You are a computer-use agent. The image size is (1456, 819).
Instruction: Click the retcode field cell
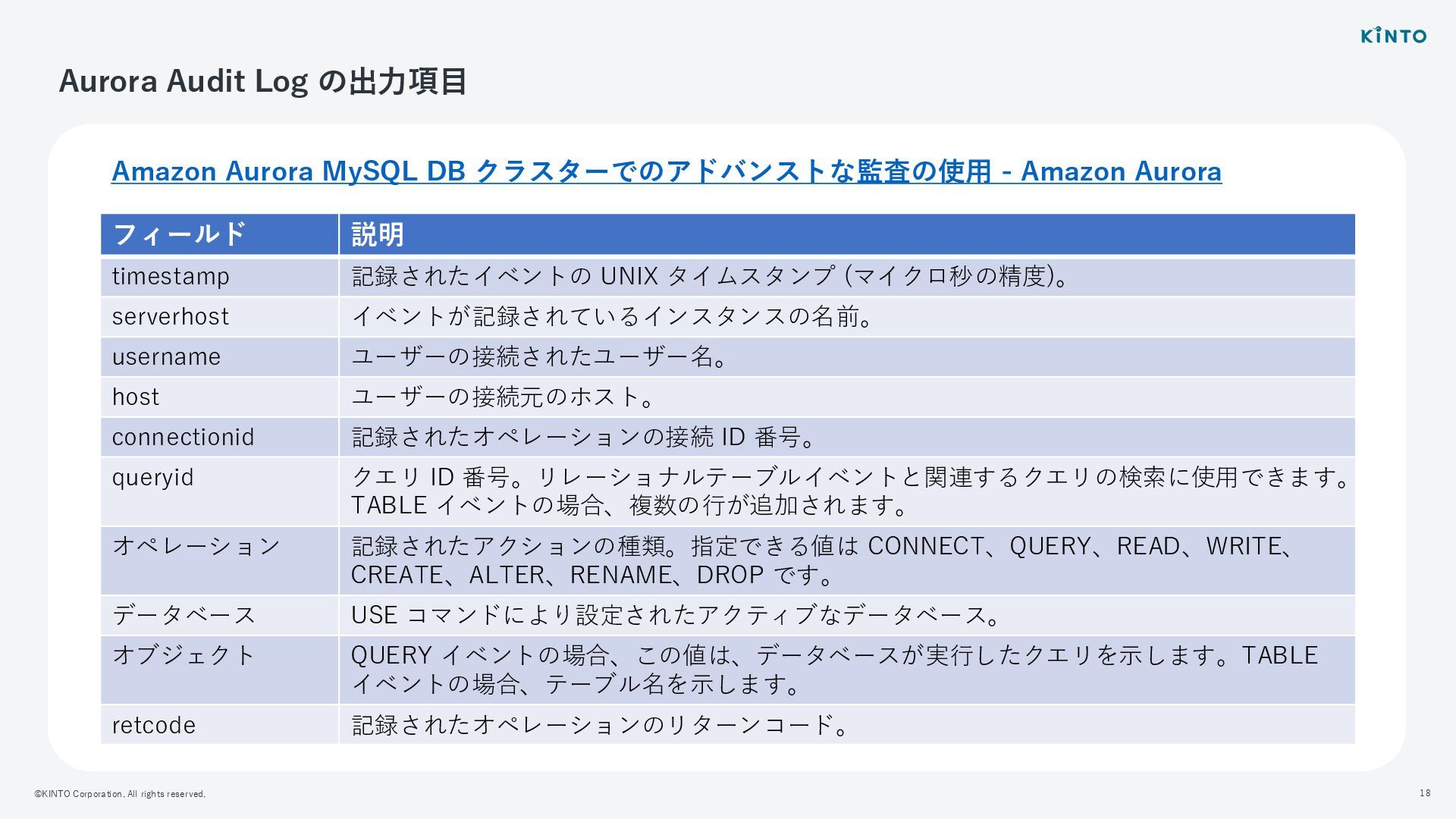tap(219, 725)
